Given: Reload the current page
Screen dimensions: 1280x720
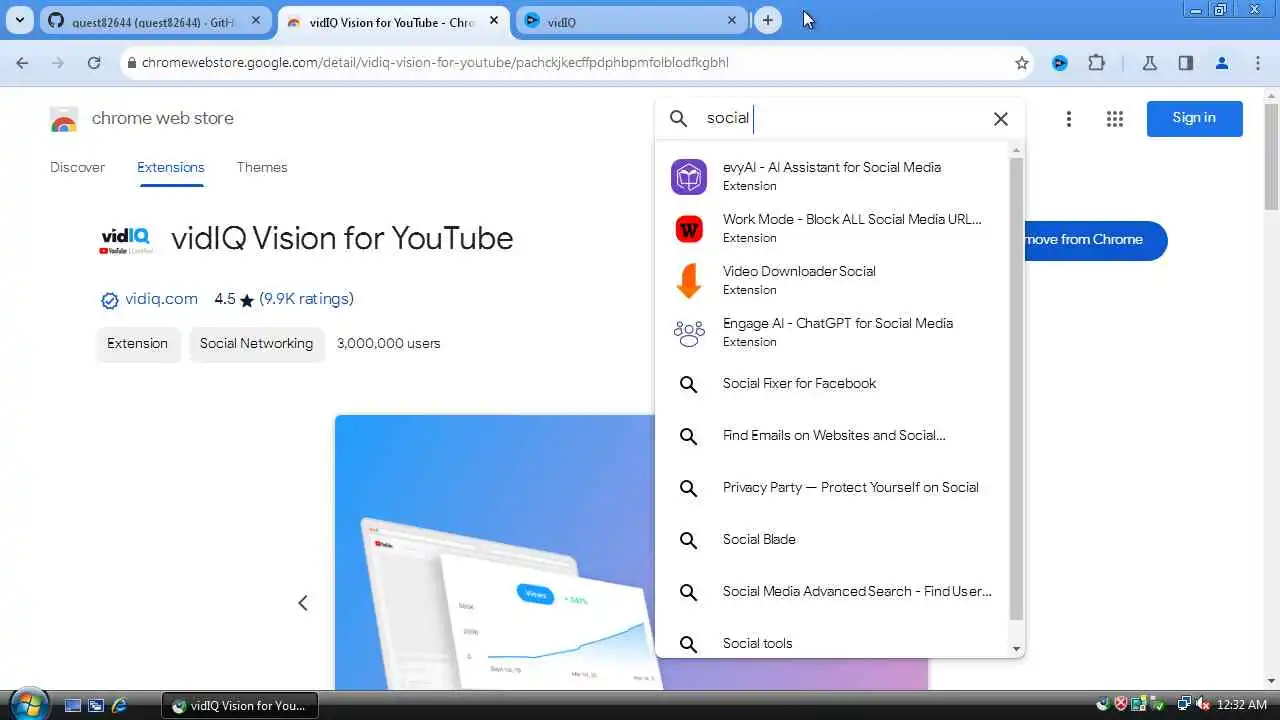Looking at the screenshot, I should (94, 63).
